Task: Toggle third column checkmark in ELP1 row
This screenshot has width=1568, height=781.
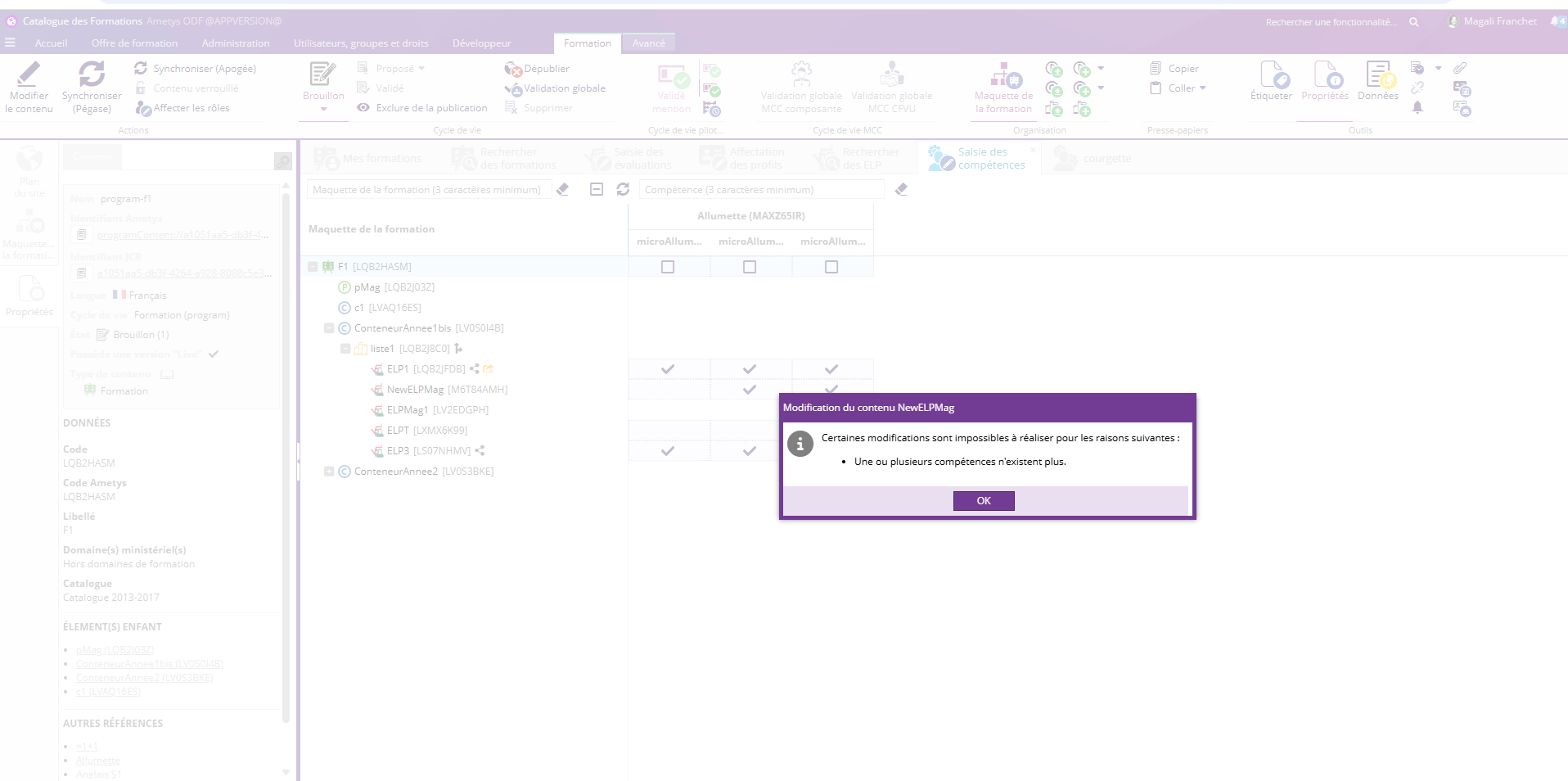Action: pos(831,369)
